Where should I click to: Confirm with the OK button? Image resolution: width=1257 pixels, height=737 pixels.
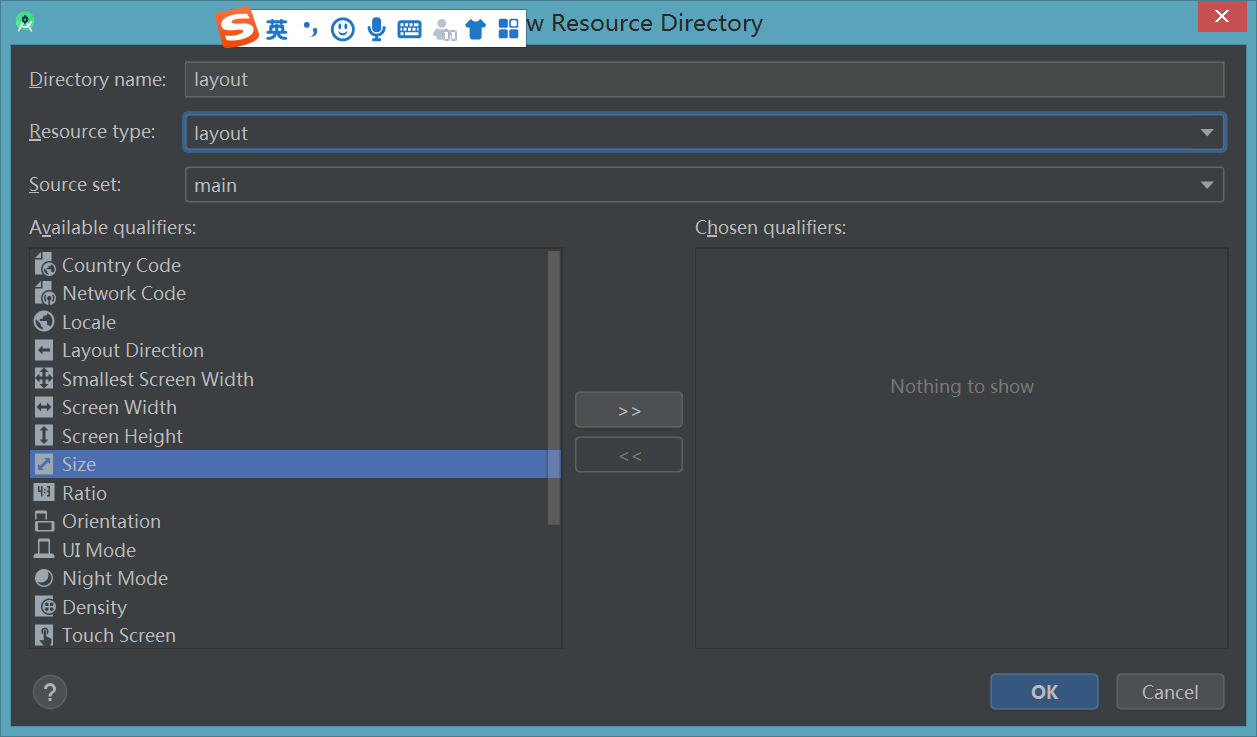[x=1043, y=691]
